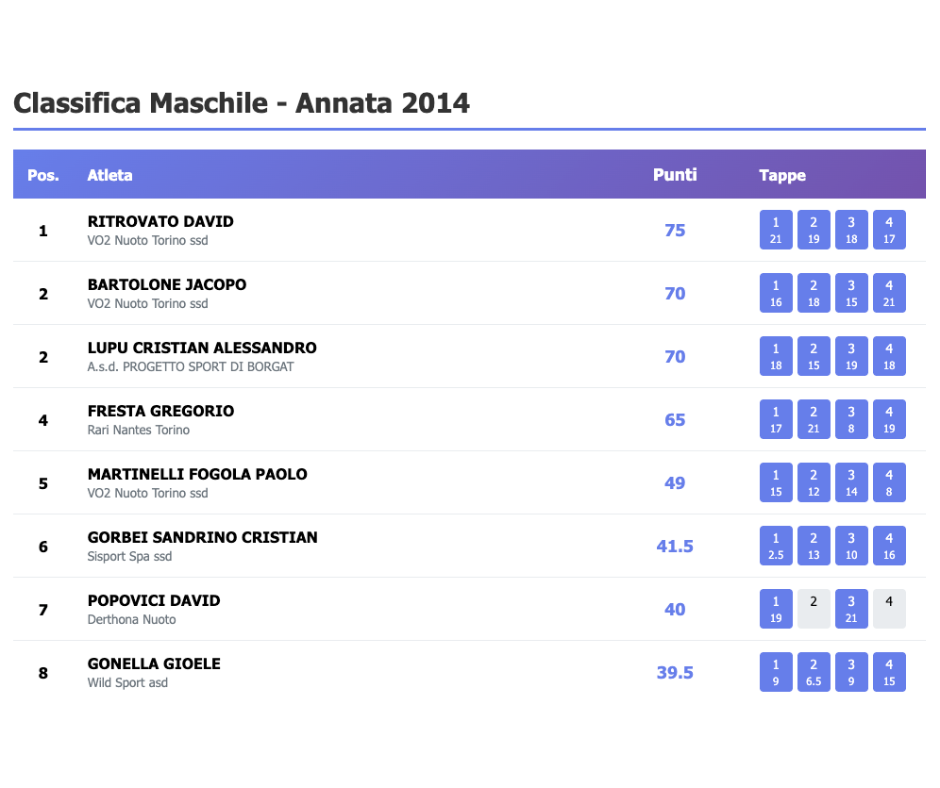Open athlete RITROVATO DAVID
Image resolution: width=940 pixels, height=788 pixels.
pos(160,221)
